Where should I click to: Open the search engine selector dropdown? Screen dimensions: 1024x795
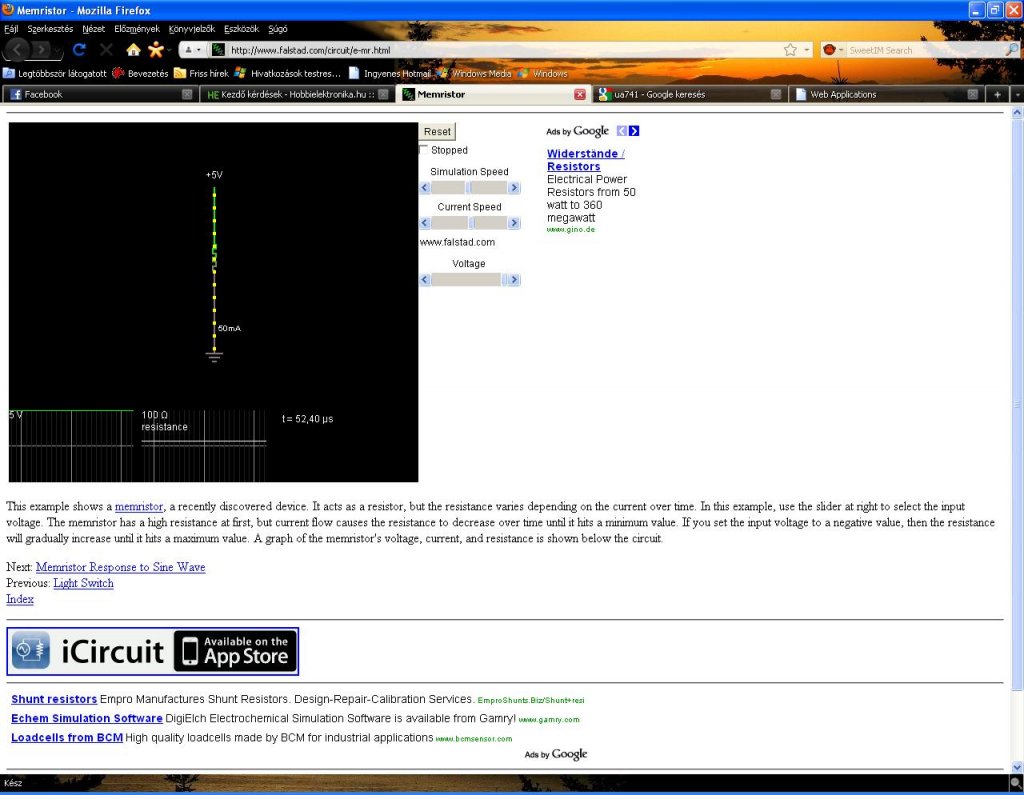pyautogui.click(x=841, y=50)
